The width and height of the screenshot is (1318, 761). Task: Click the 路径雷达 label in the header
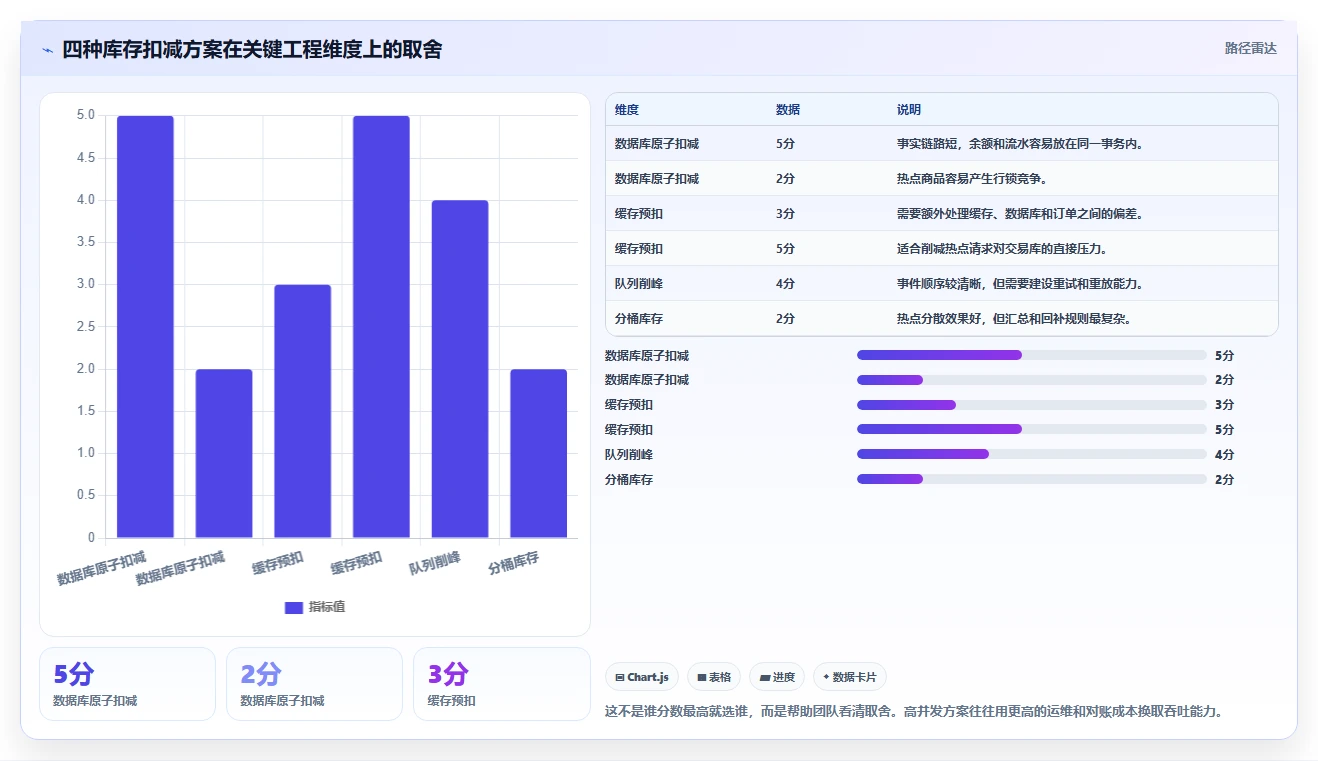click(1251, 48)
